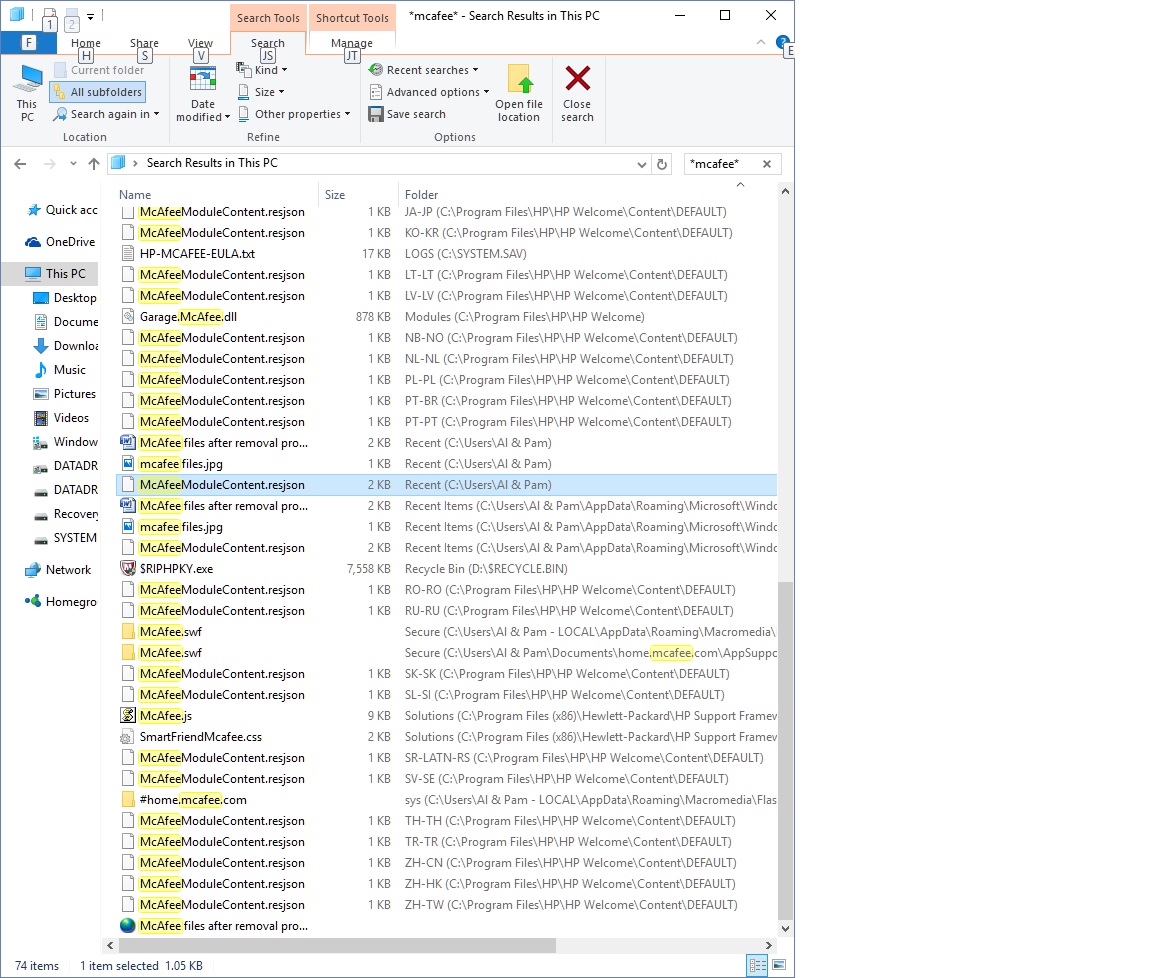
Task: Click the horizontal scrollbar thumb
Action: click(335, 946)
